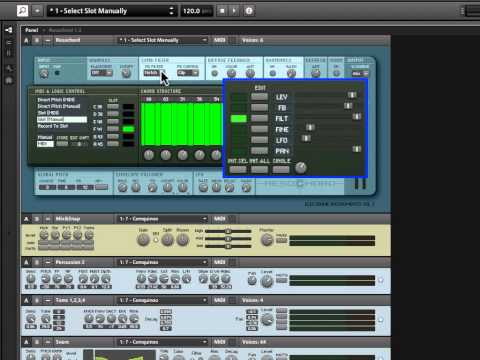Click the green chord structure bar display

pos(182,124)
